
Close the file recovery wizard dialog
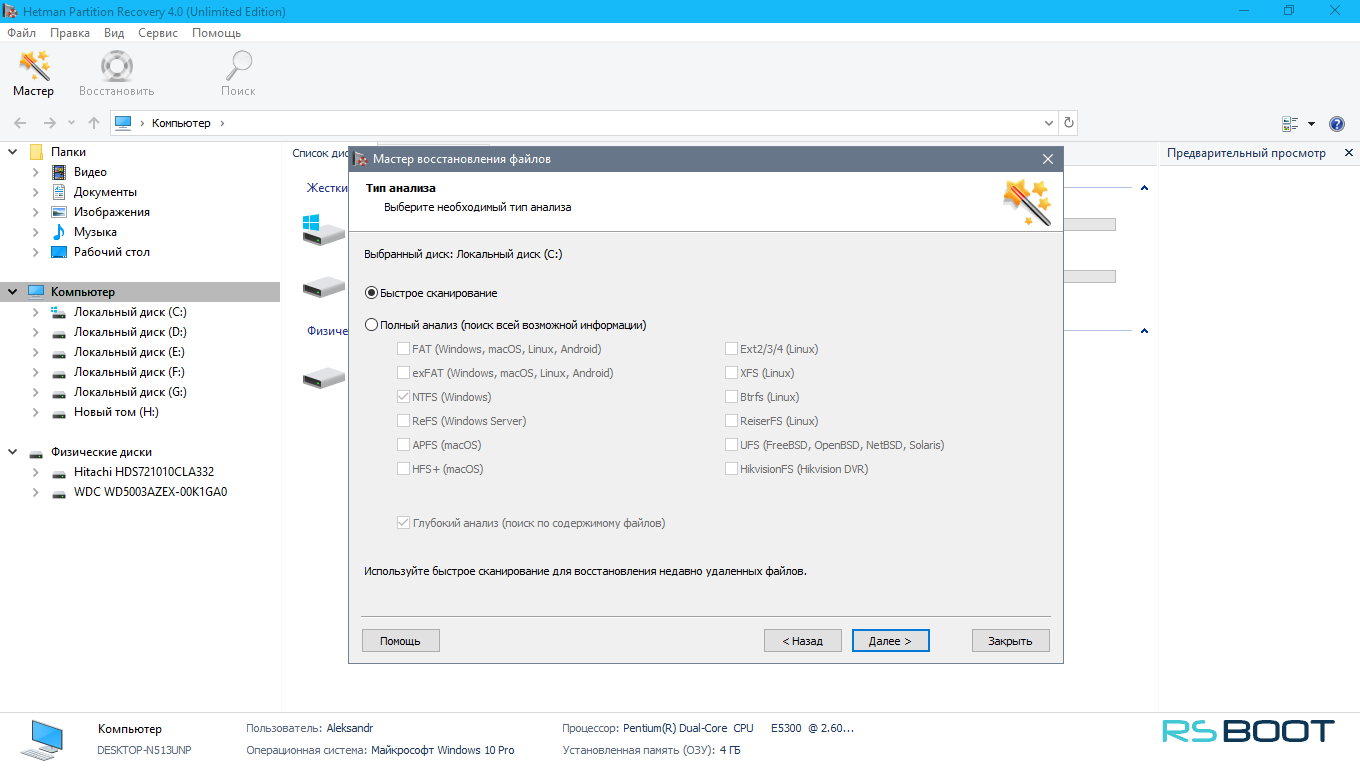(1047, 159)
